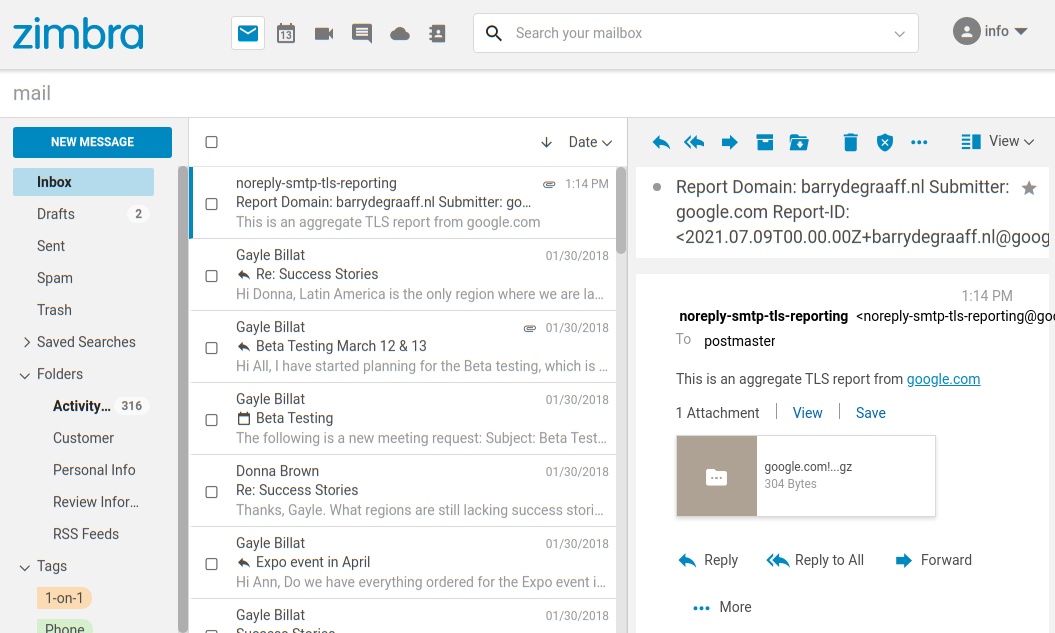The image size is (1055, 633).
Task: Open the Calendar app icon
Action: pos(286,33)
